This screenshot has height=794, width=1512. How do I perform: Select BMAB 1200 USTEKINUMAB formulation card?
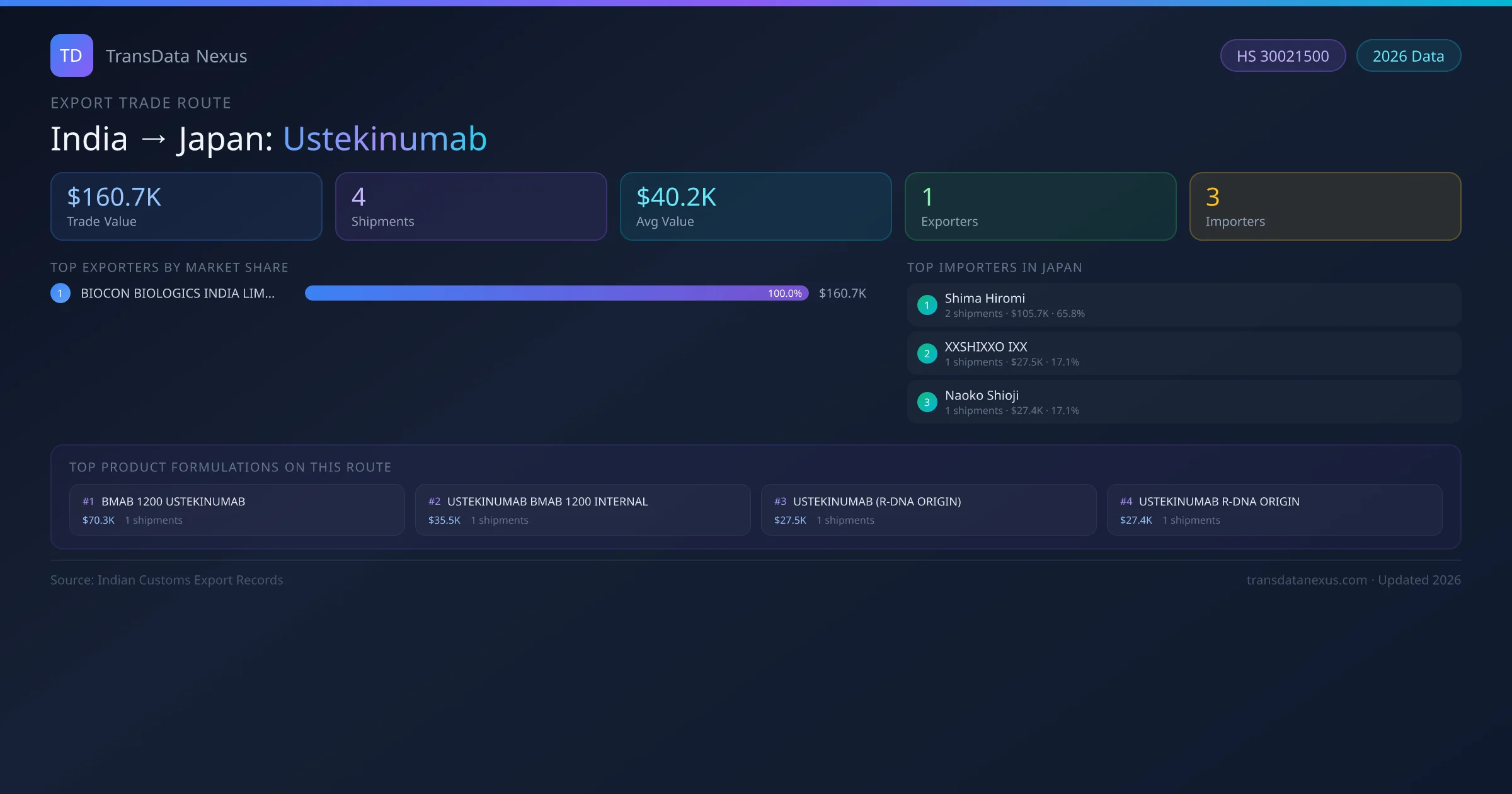click(237, 510)
